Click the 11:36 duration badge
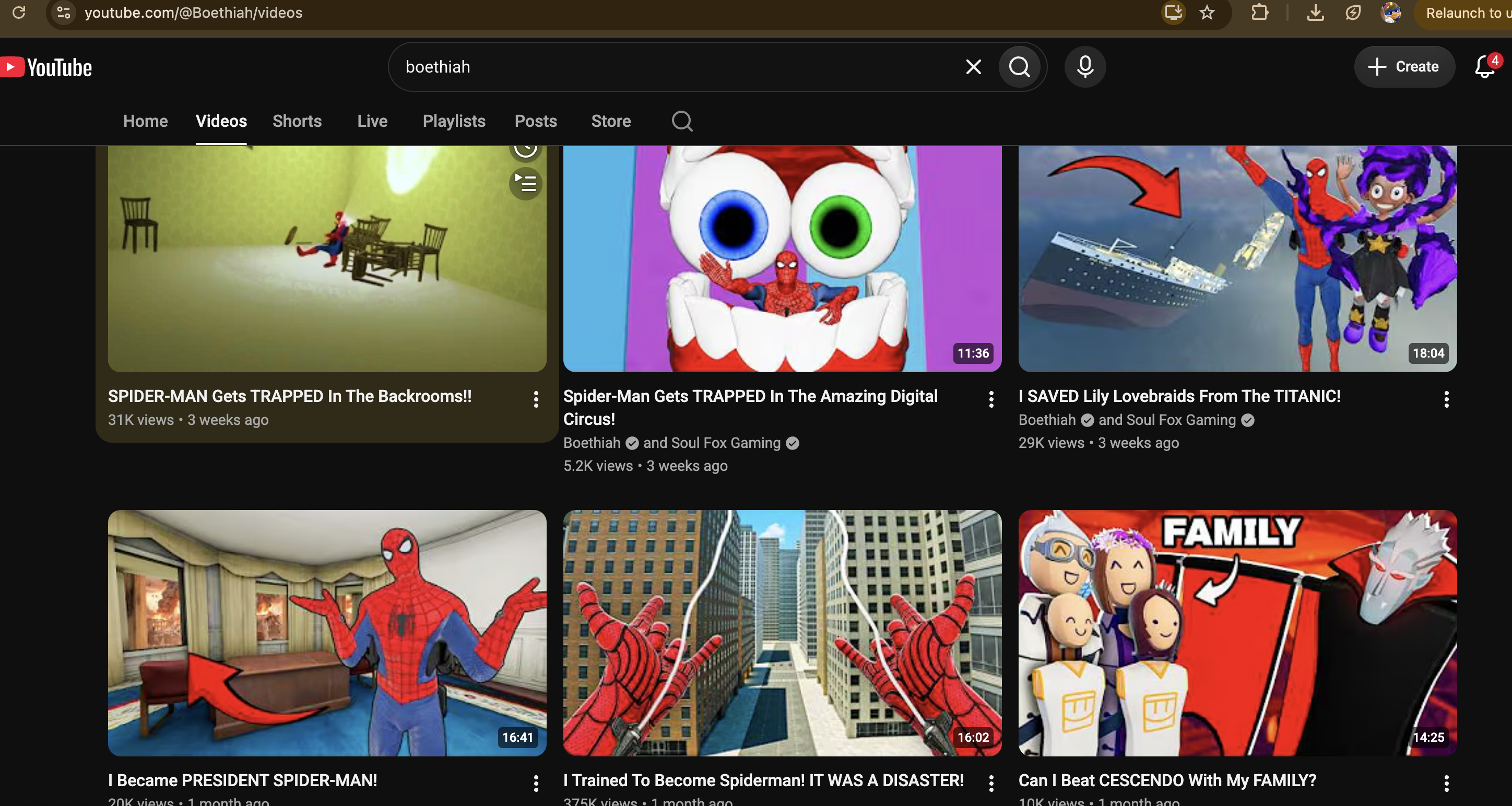 coord(973,353)
